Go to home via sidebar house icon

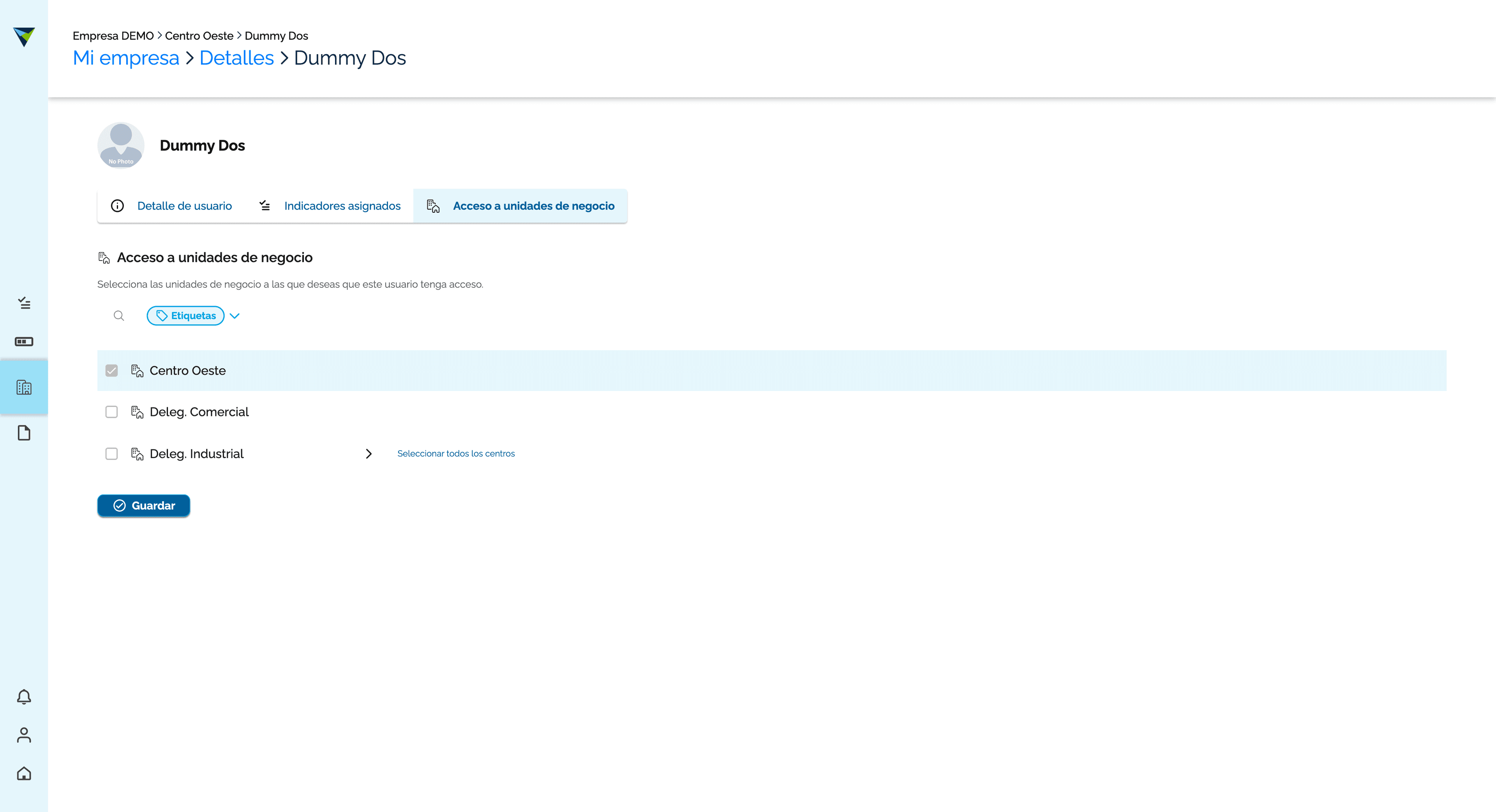[x=24, y=774]
